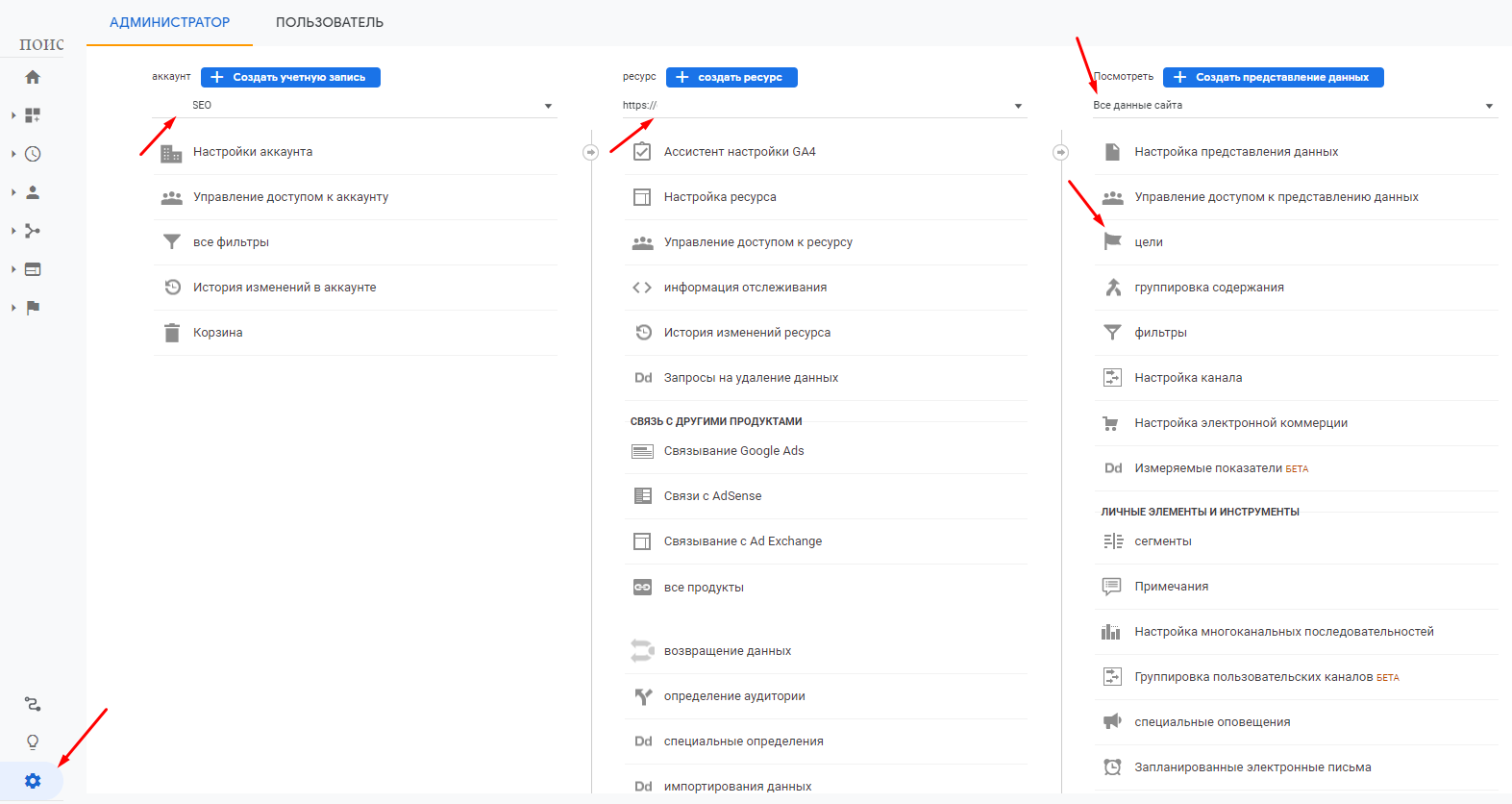
Task: Open the Realtime clock icon in sidebar
Action: [x=33, y=154]
